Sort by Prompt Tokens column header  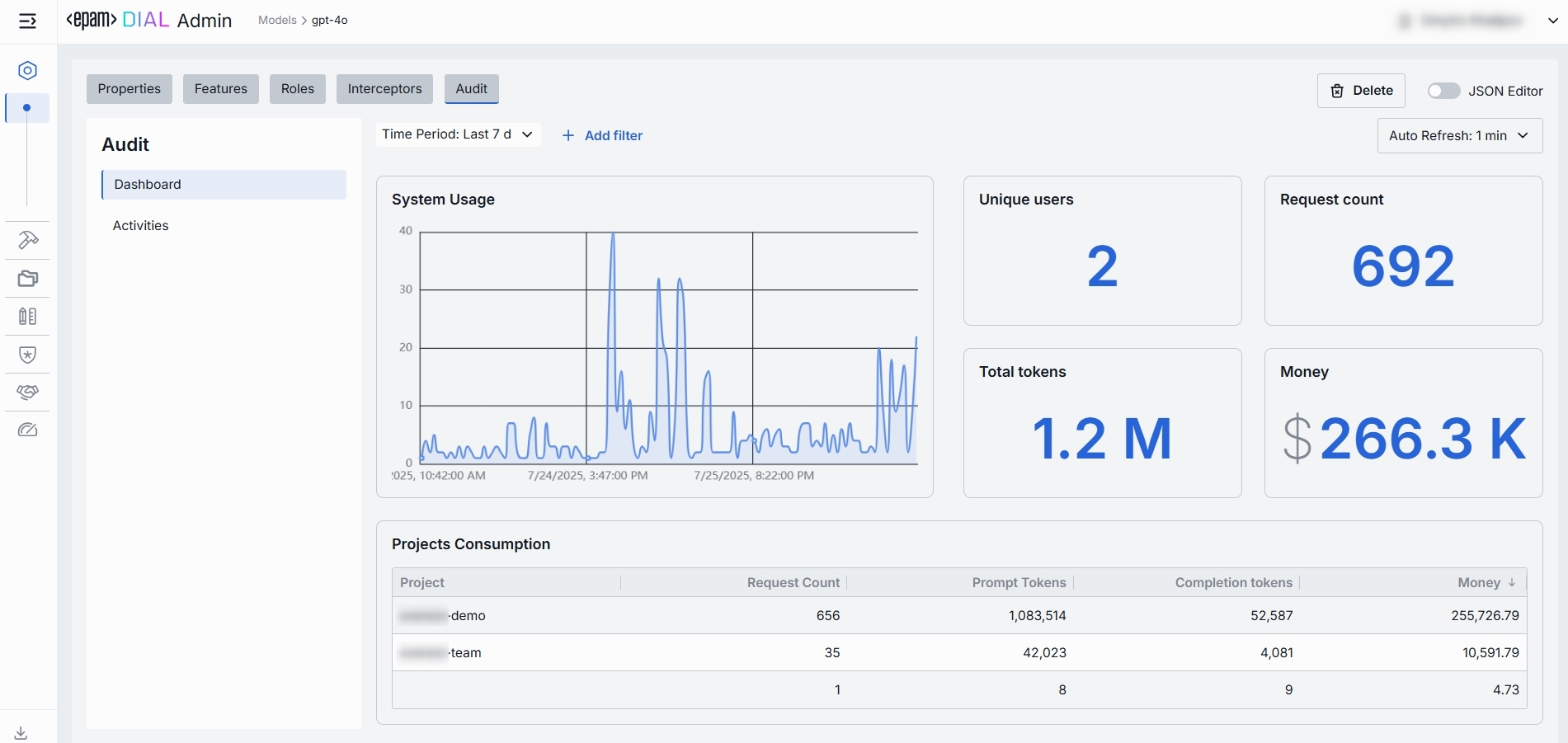coord(1019,583)
